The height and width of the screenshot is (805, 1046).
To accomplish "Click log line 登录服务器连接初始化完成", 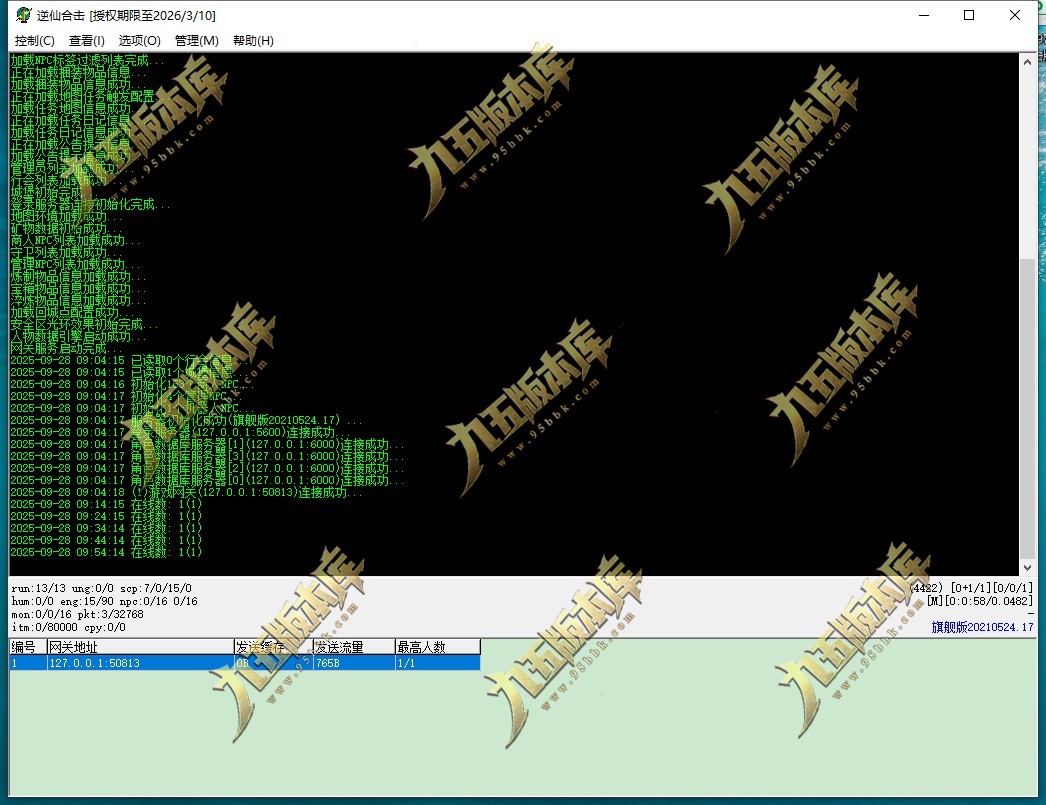I will [x=90, y=204].
